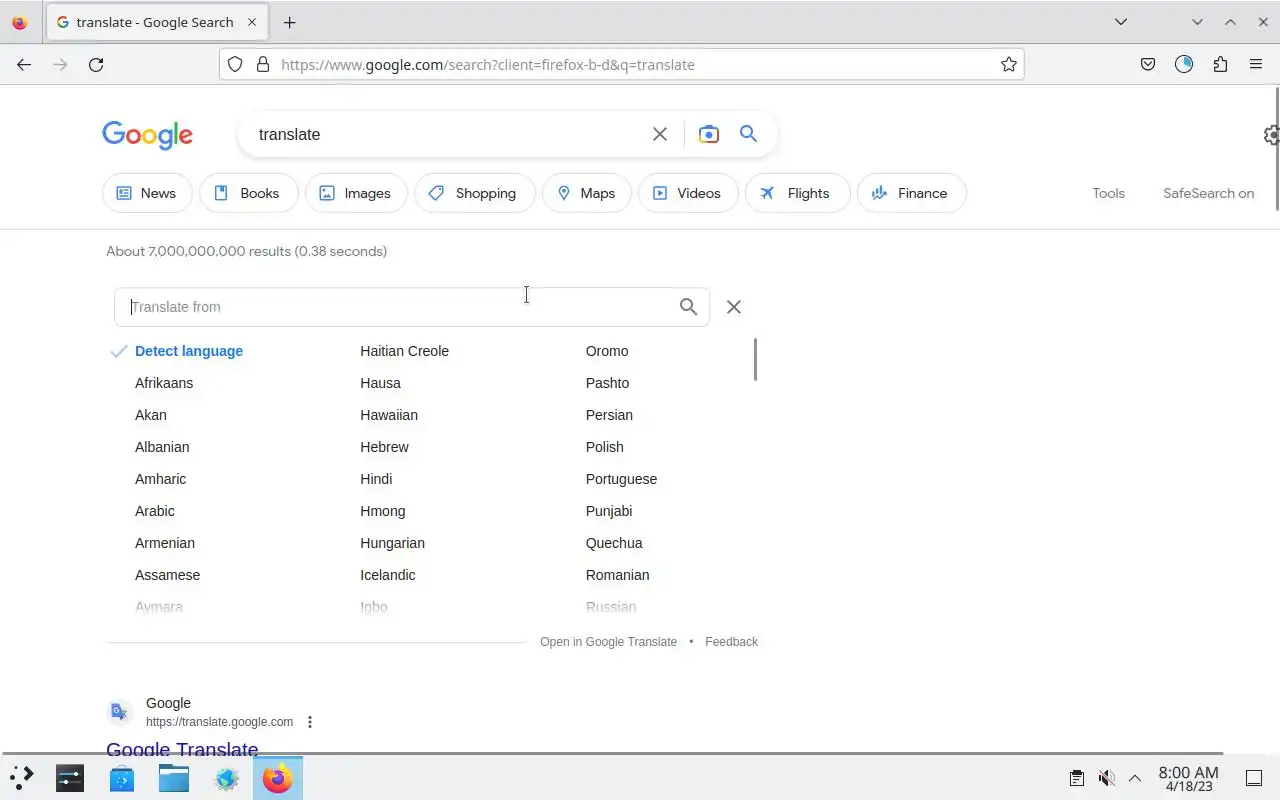The width and height of the screenshot is (1280, 800).
Task: Filter results by Finance
Action: (911, 193)
